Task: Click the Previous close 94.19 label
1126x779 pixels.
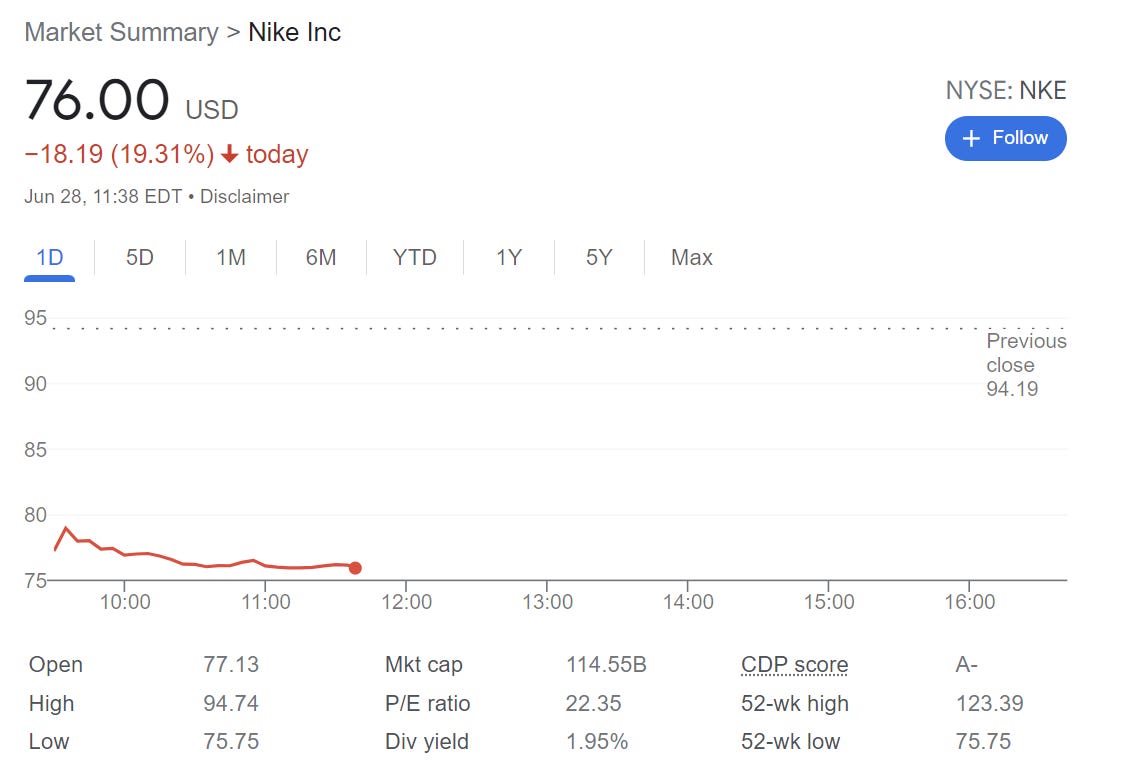Action: click(1025, 365)
